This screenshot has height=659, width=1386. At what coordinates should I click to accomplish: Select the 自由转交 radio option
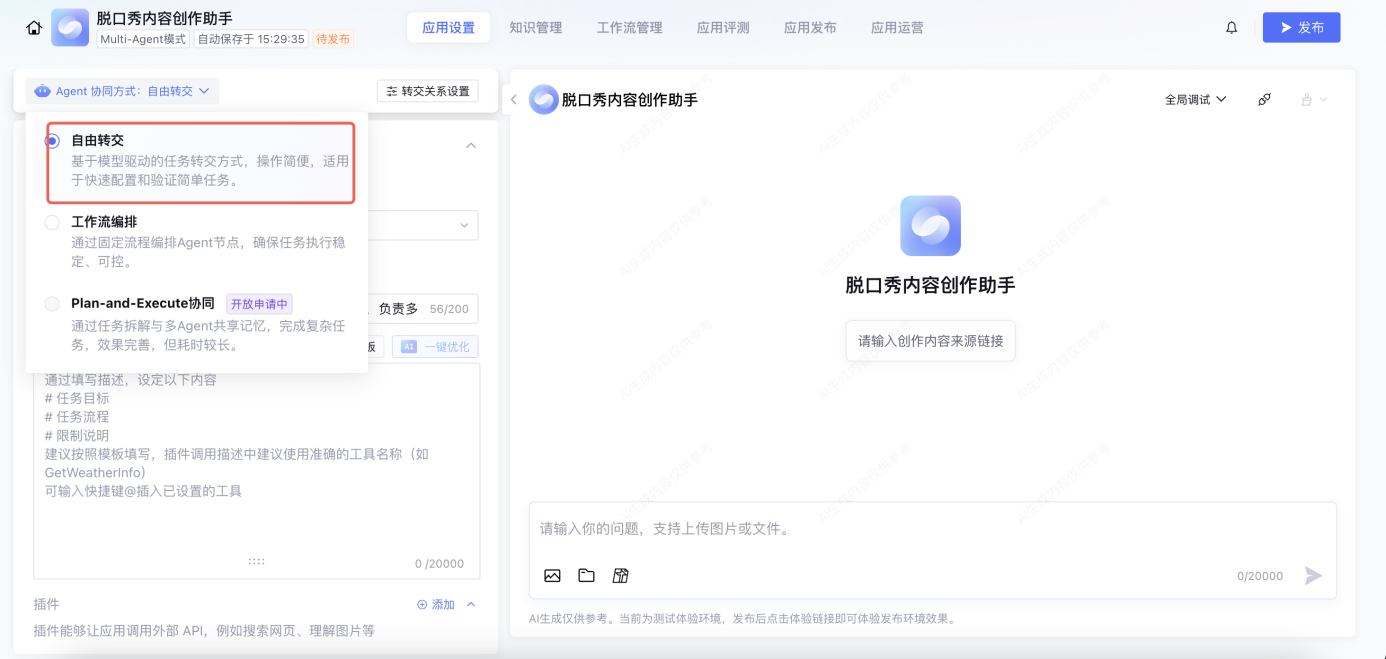pos(52,141)
